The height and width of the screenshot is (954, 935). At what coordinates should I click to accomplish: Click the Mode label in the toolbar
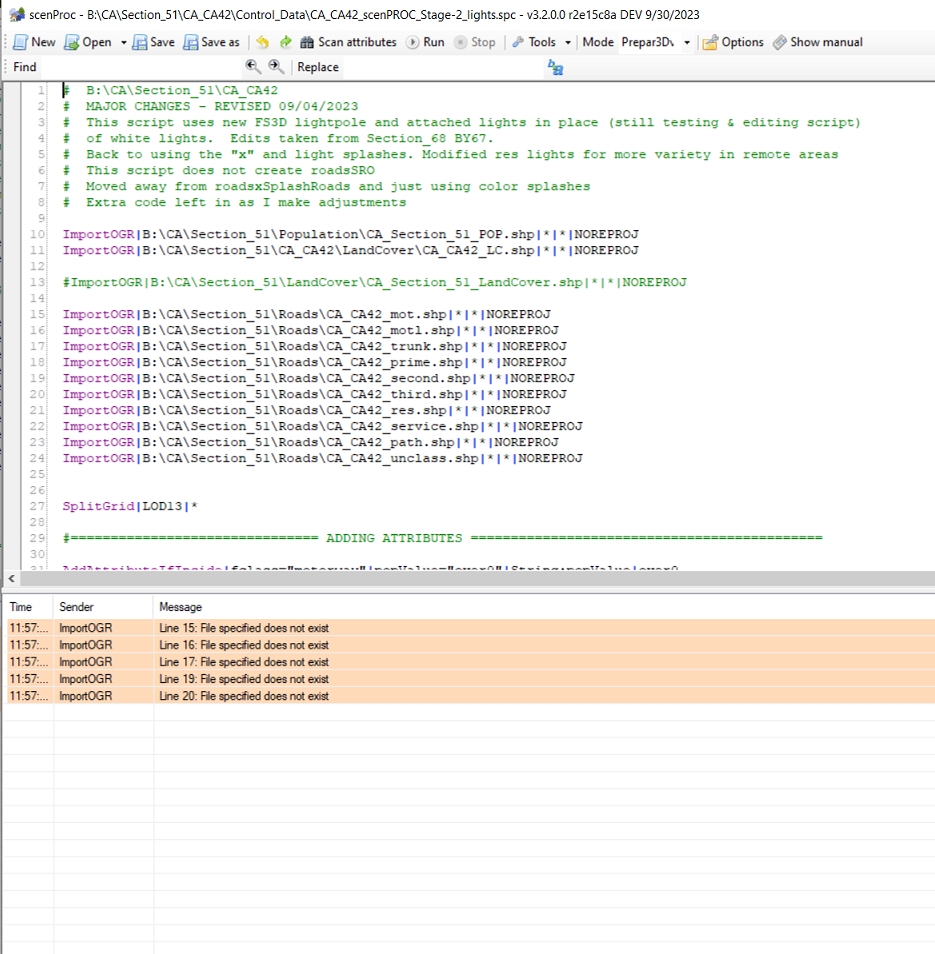tap(598, 42)
